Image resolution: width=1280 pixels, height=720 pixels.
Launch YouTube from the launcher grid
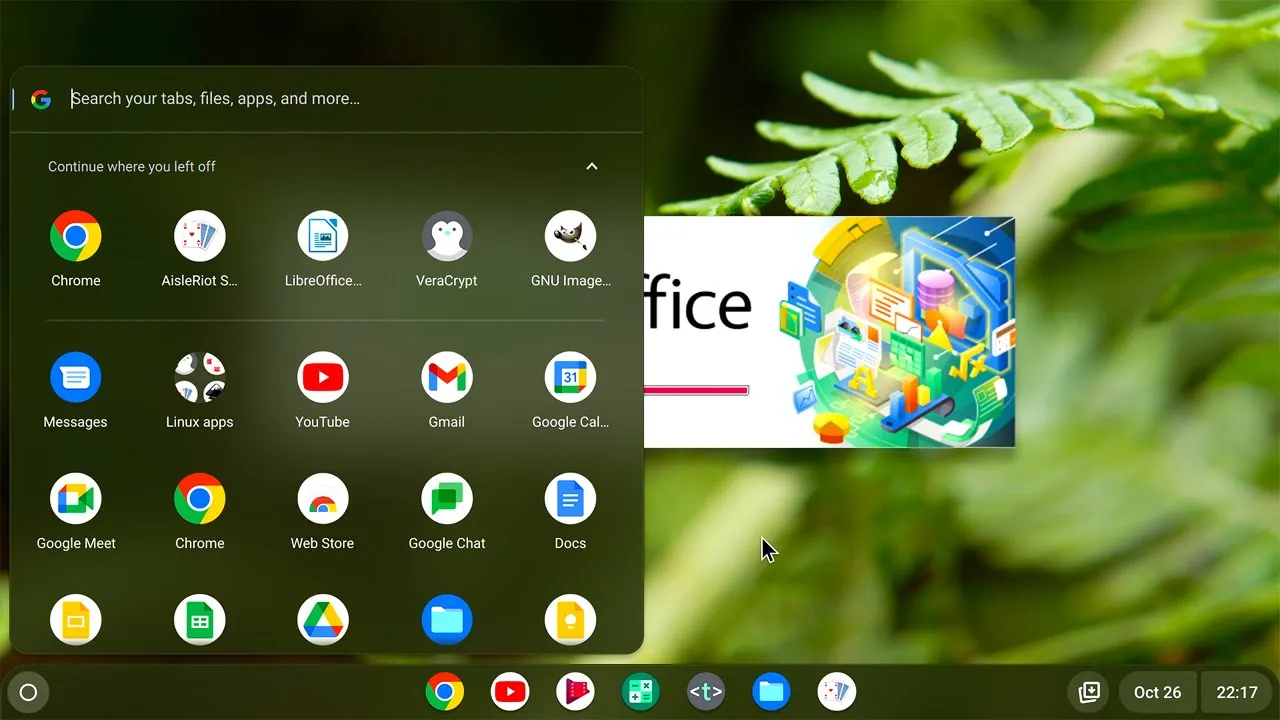click(322, 378)
